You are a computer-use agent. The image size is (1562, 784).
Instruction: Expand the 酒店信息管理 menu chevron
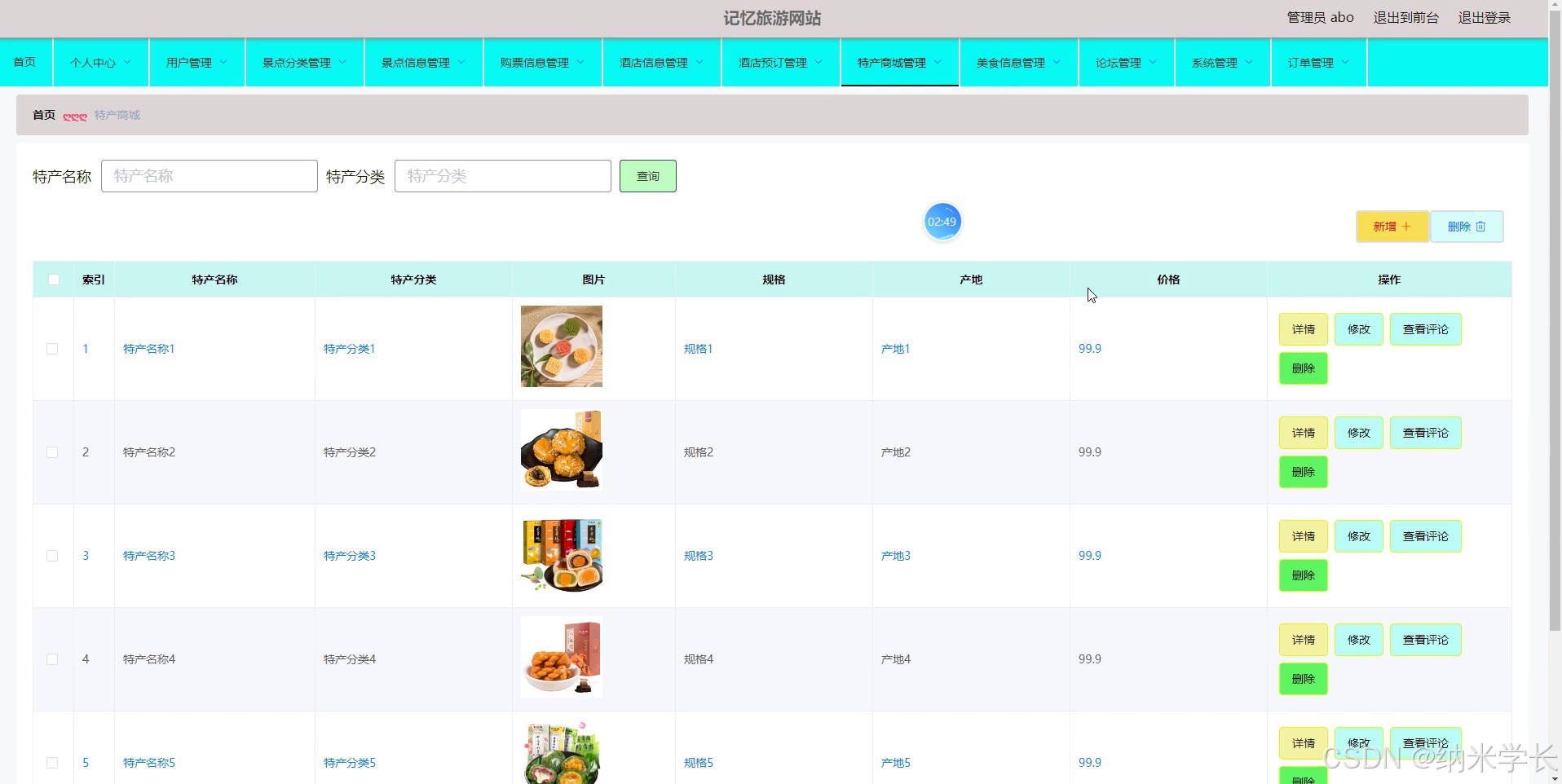(699, 62)
